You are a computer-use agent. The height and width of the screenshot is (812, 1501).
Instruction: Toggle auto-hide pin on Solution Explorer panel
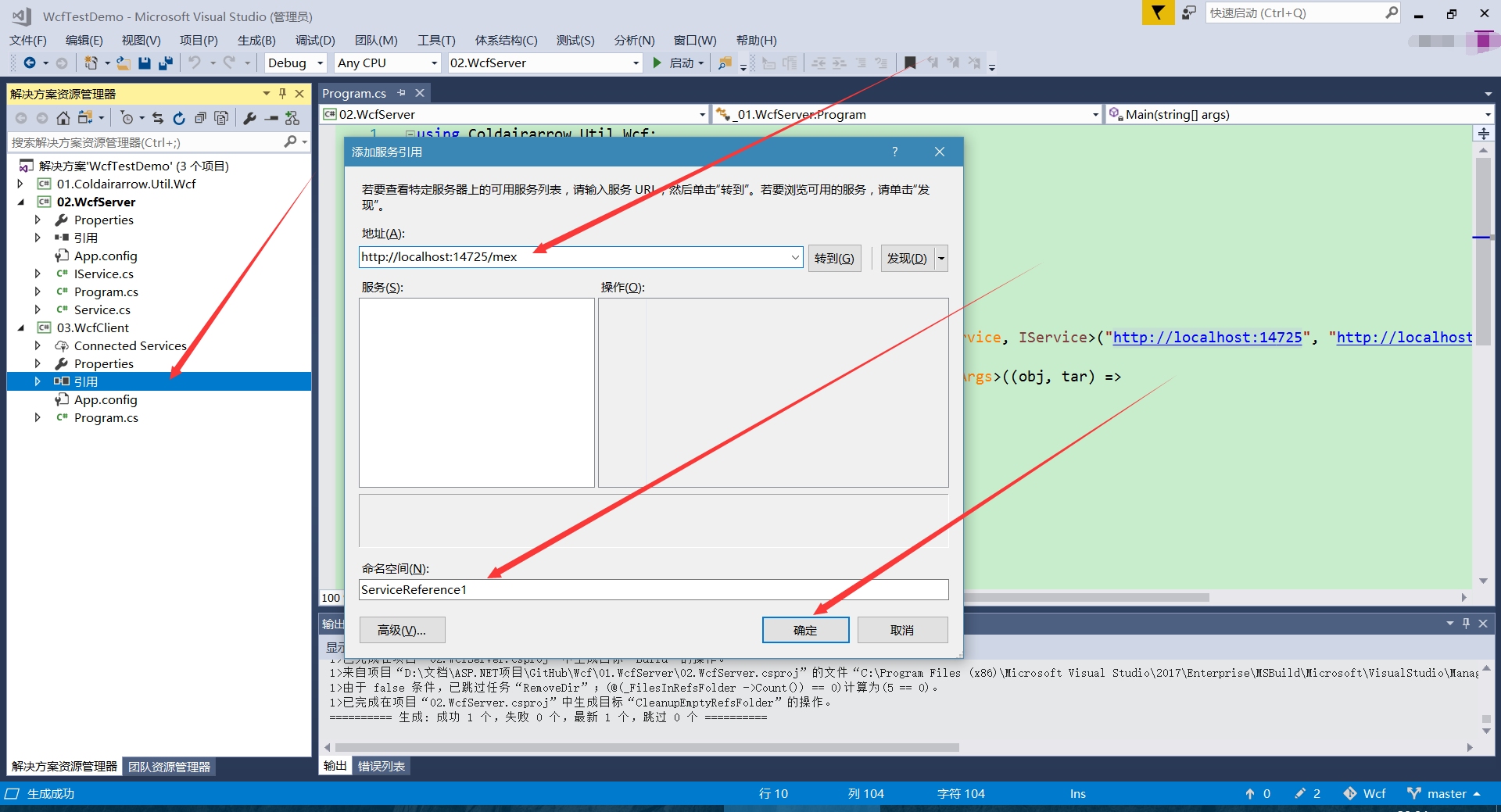[x=282, y=94]
